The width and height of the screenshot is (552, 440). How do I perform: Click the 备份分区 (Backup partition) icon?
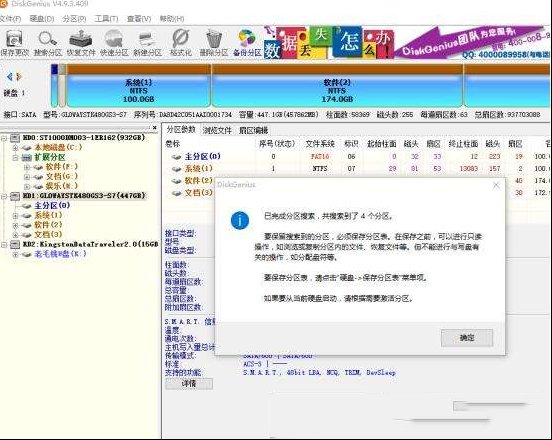tap(247, 43)
